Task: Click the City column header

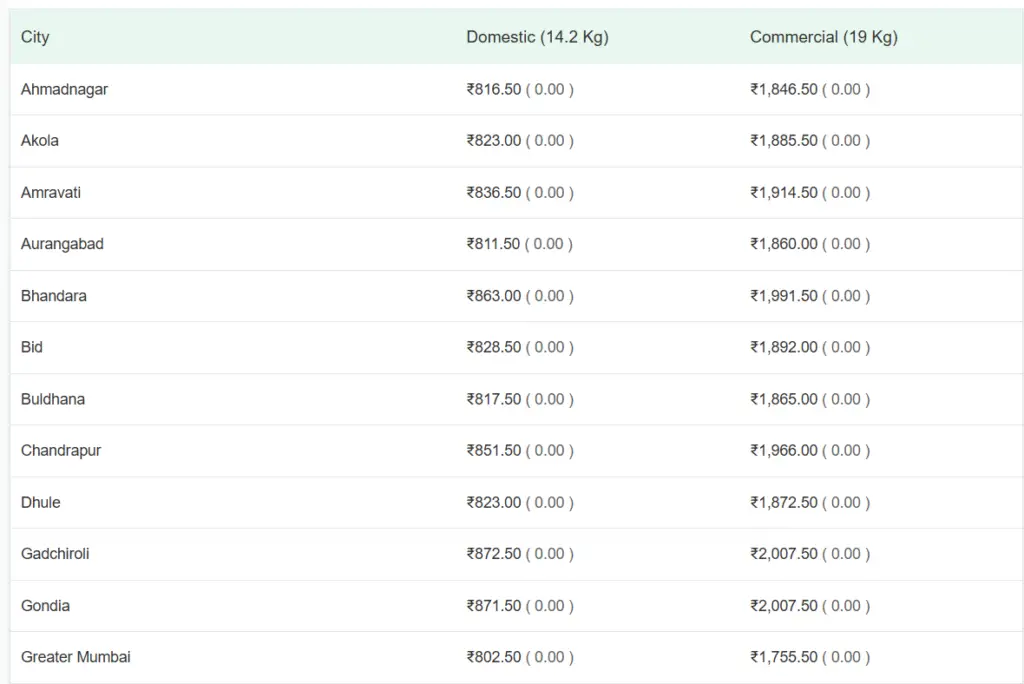Action: (x=35, y=37)
